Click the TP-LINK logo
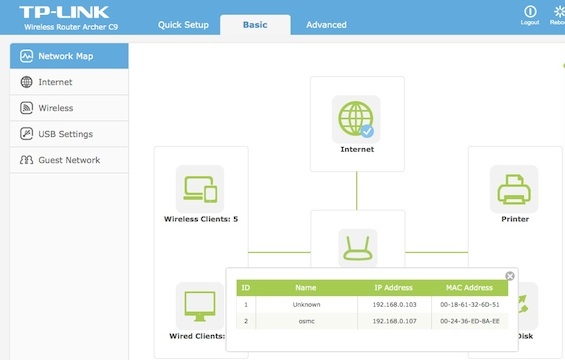 (x=64, y=12)
